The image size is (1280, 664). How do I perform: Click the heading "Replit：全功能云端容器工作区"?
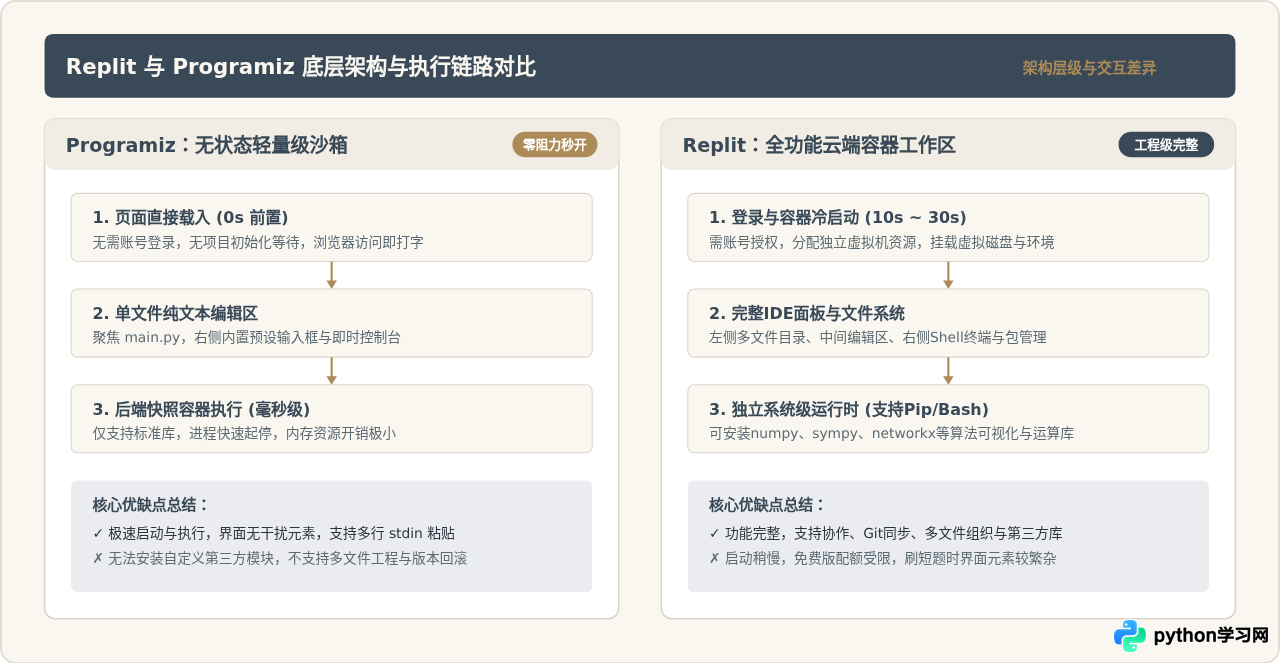click(x=819, y=145)
